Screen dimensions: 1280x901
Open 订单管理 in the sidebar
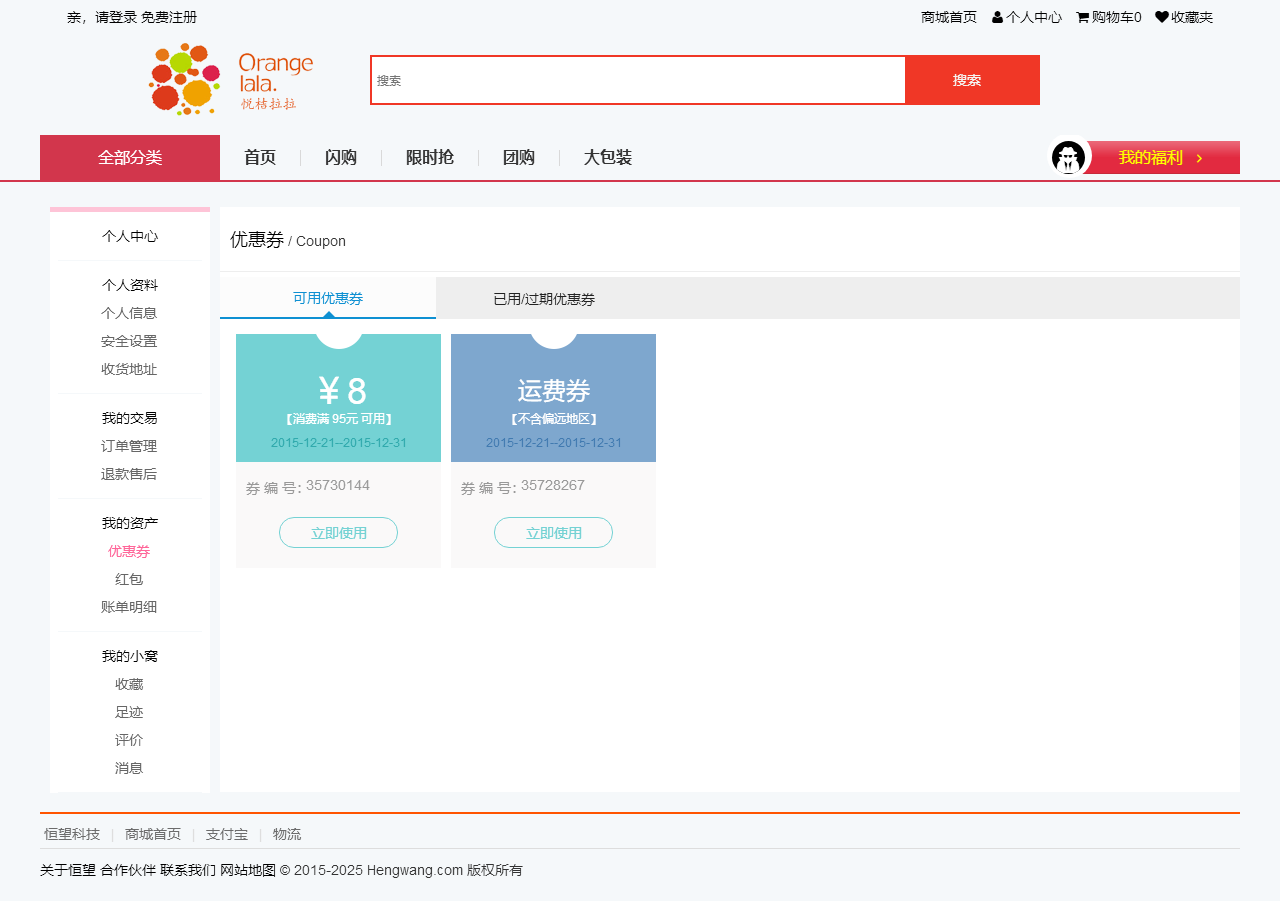pos(129,446)
